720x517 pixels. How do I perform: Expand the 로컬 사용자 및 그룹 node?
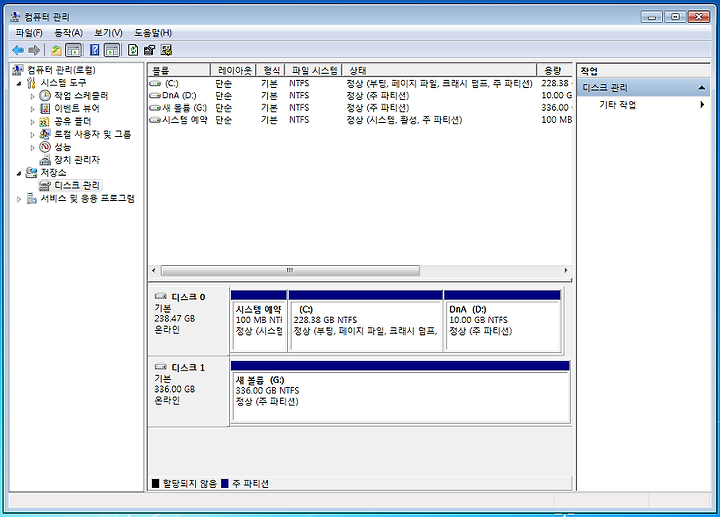click(32, 135)
